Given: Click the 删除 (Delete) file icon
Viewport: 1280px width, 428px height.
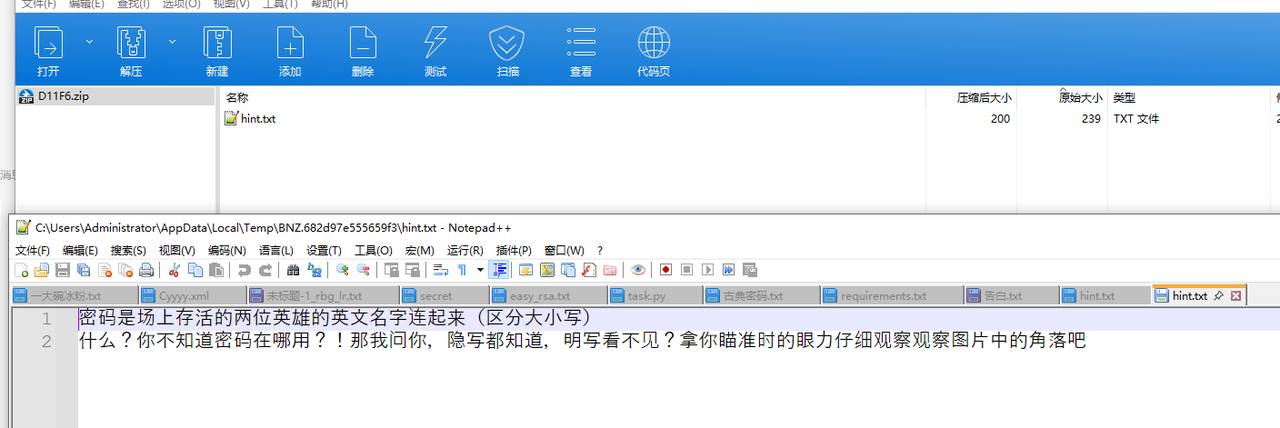Looking at the screenshot, I should coord(363,52).
